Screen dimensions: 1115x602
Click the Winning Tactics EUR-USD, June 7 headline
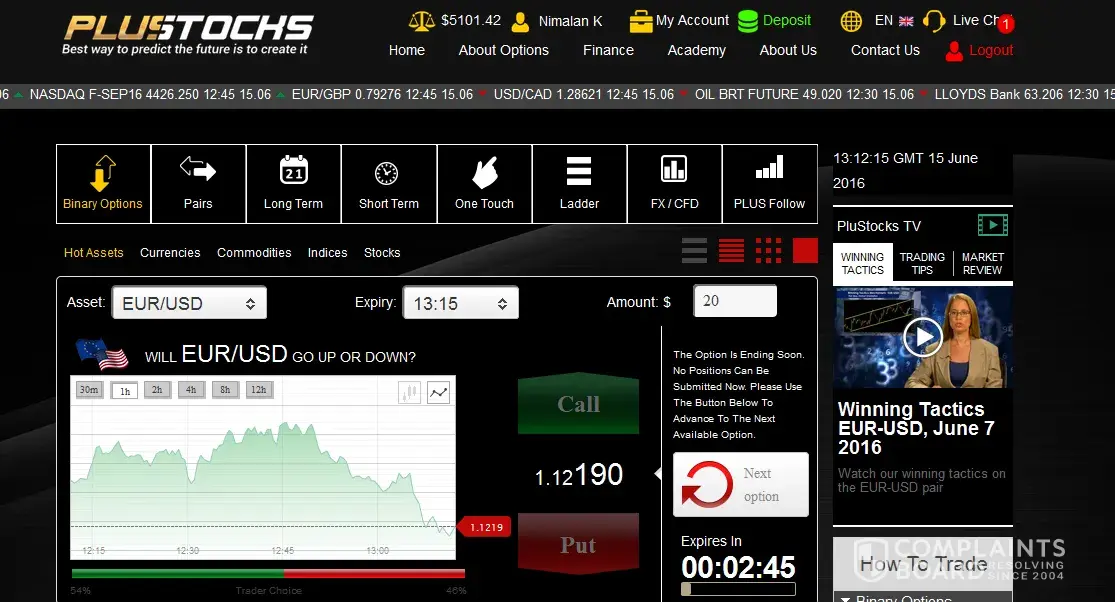[916, 429]
